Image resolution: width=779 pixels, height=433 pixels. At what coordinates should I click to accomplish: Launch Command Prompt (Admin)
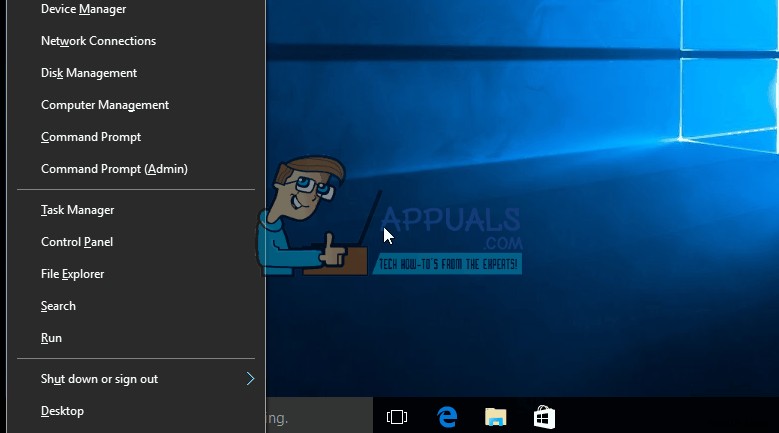click(136, 169)
